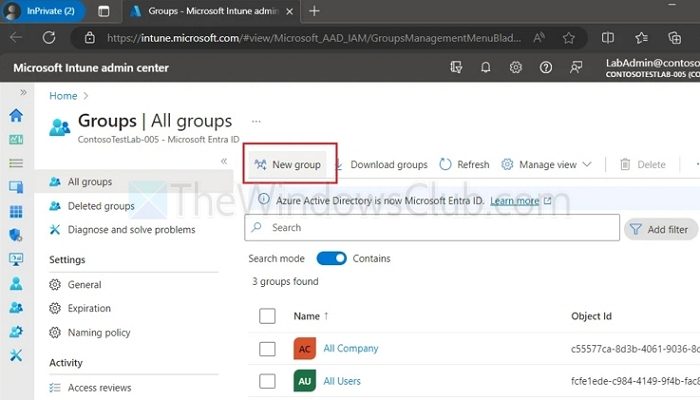Click the AC avatar of All Company
Image resolution: width=700 pixels, height=400 pixels.
304,349
